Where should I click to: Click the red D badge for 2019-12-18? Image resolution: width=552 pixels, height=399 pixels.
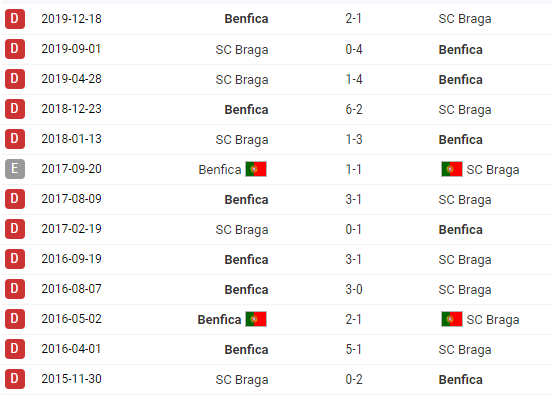(15, 19)
